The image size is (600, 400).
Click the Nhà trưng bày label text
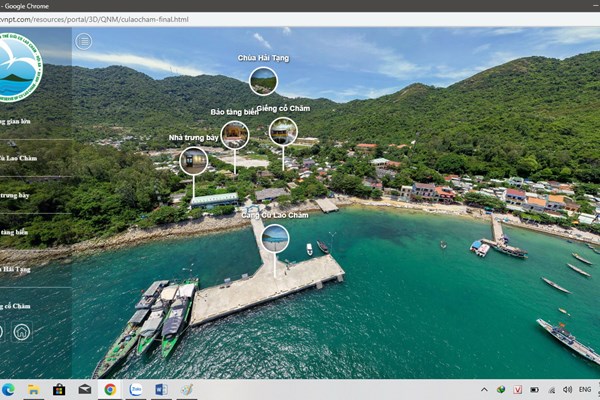[194, 138]
